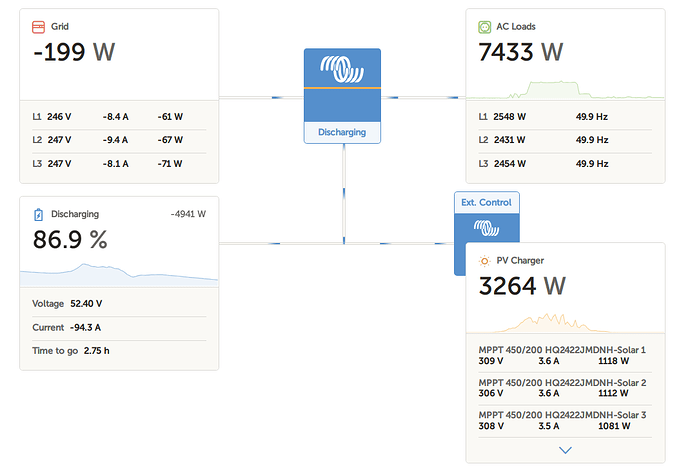Viewport: 690px width, 475px height.
Task: Click the AC Loads power graph
Action: point(565,89)
